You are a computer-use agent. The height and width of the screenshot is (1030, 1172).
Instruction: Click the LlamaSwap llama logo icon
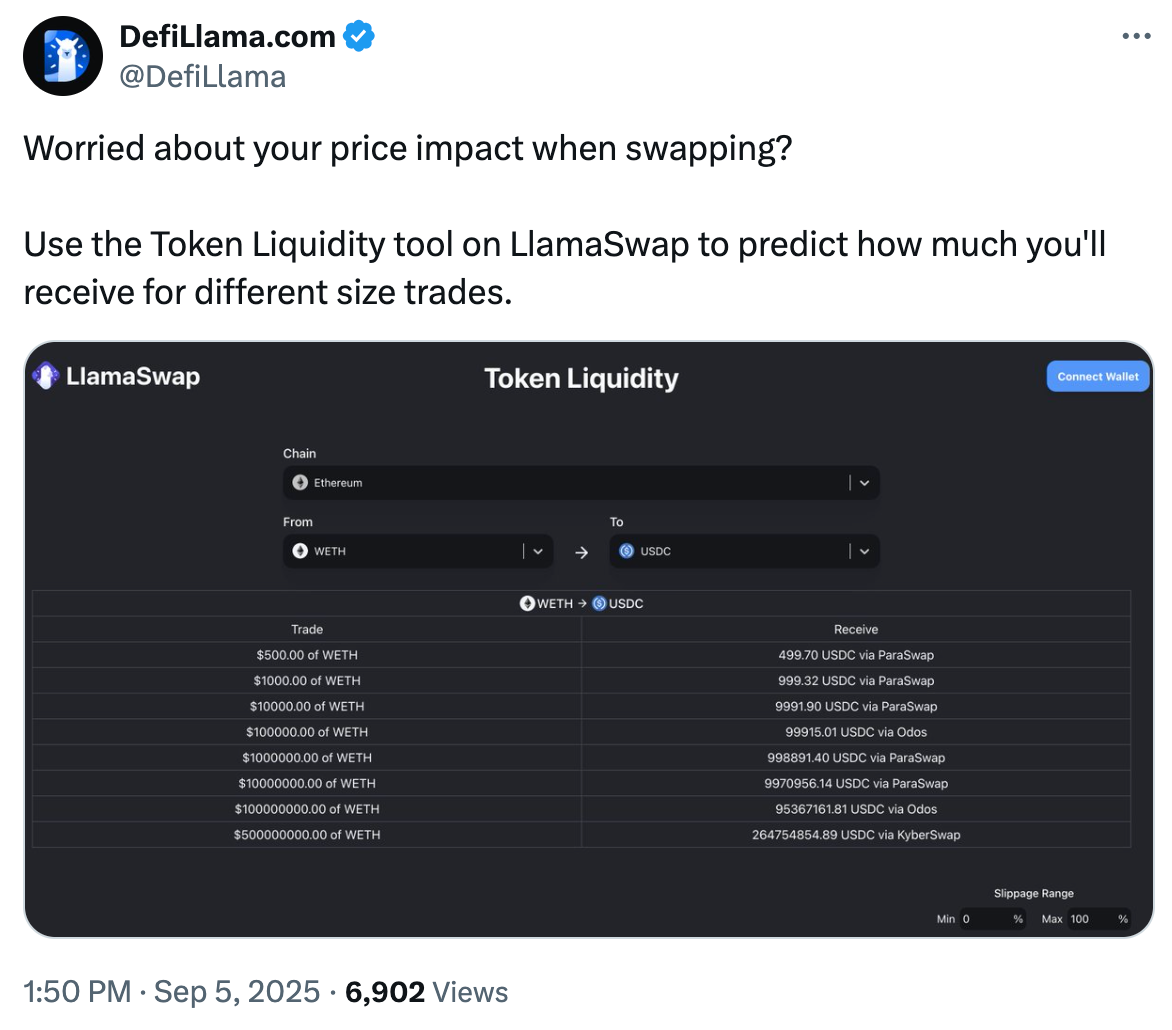click(46, 376)
